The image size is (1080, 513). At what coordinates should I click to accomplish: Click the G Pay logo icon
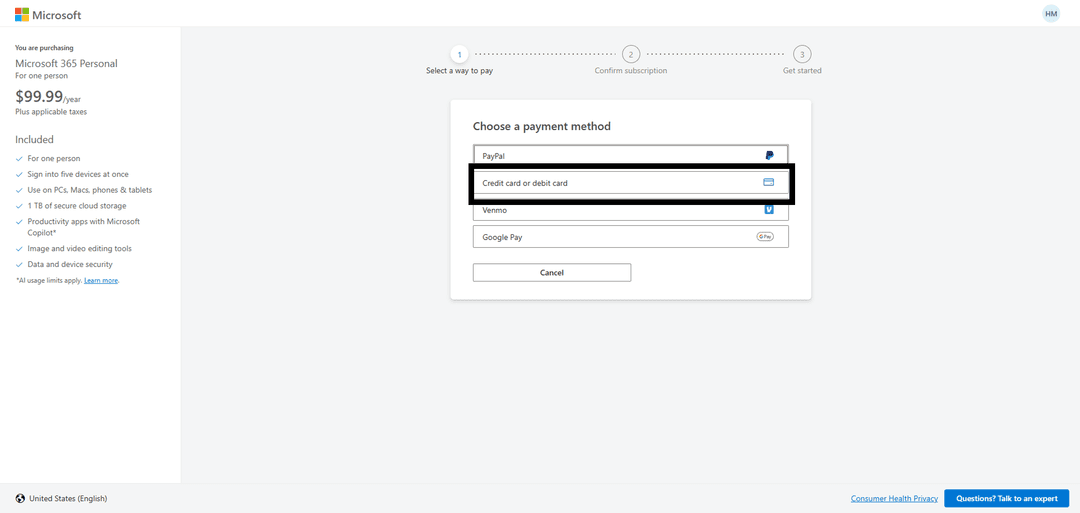click(765, 237)
